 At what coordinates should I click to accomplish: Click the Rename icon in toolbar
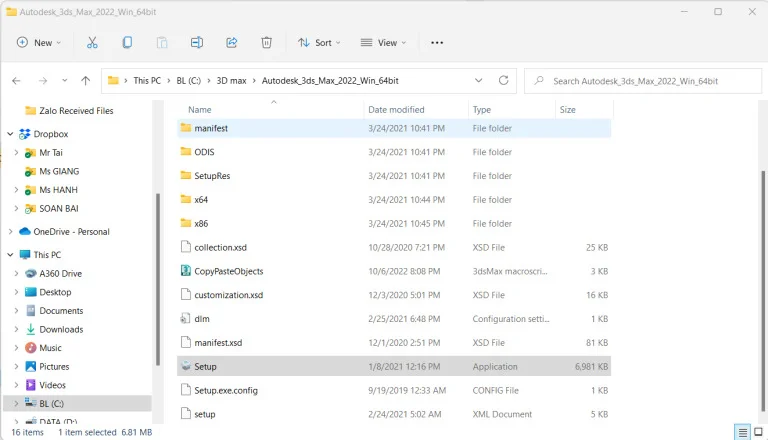197,43
